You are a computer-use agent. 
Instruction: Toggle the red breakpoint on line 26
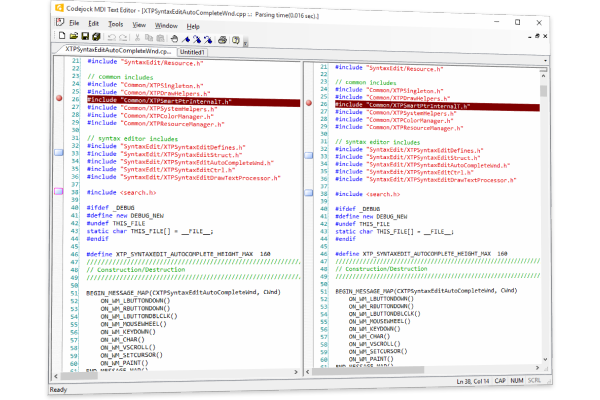pos(58,100)
